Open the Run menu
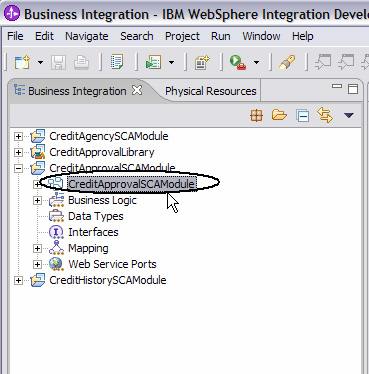The image size is (369, 374). [x=221, y=36]
